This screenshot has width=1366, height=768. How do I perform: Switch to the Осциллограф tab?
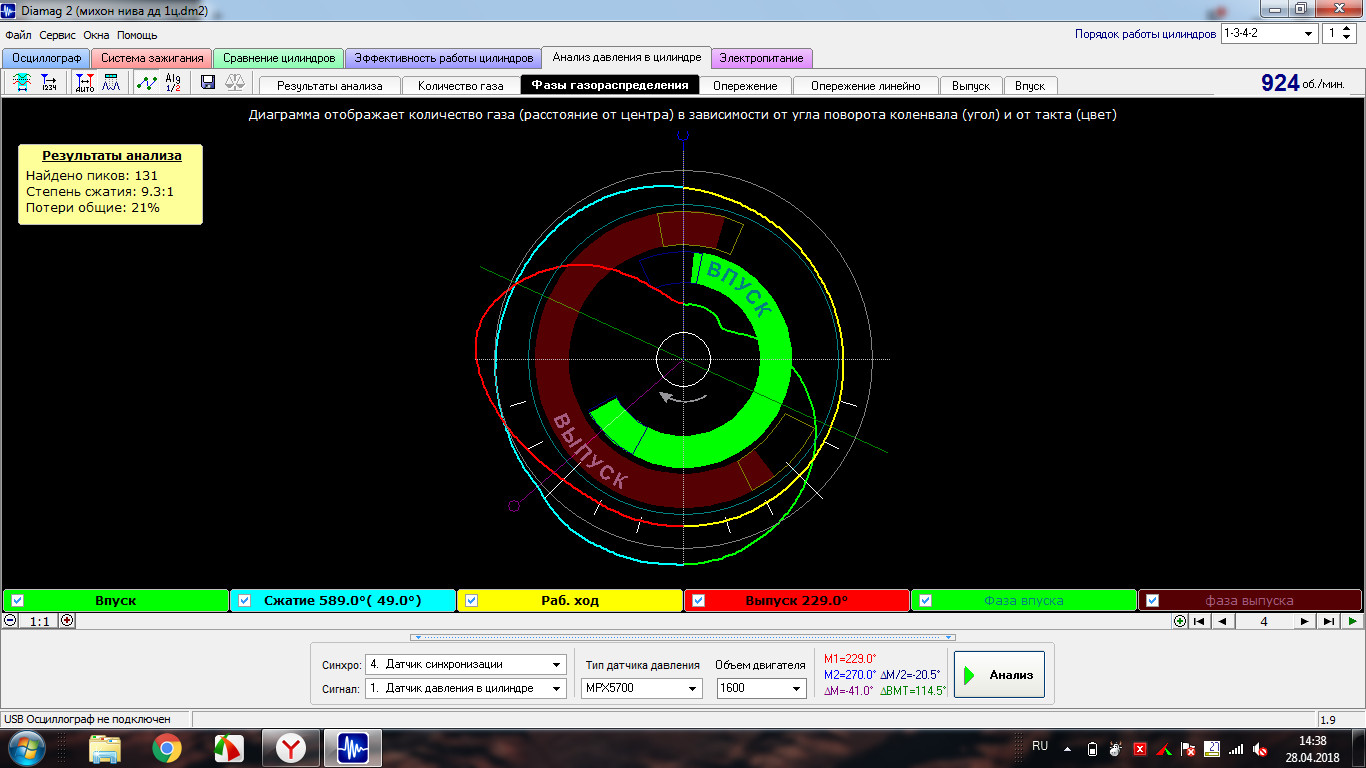46,58
